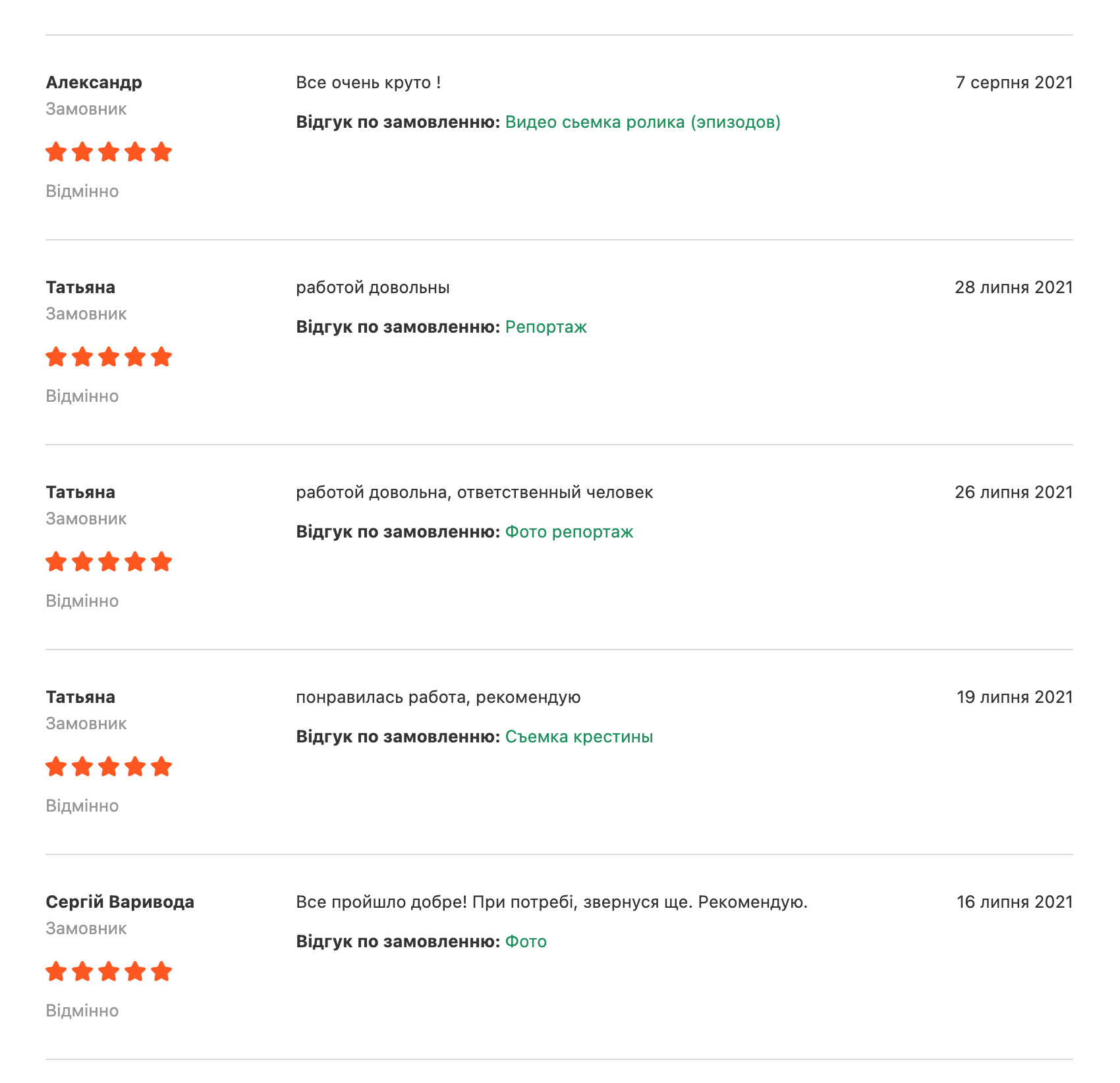Image resolution: width=1120 pixels, height=1083 pixels.
Task: Click review text 'понравилась работа, рекомендую'
Action: click(438, 697)
